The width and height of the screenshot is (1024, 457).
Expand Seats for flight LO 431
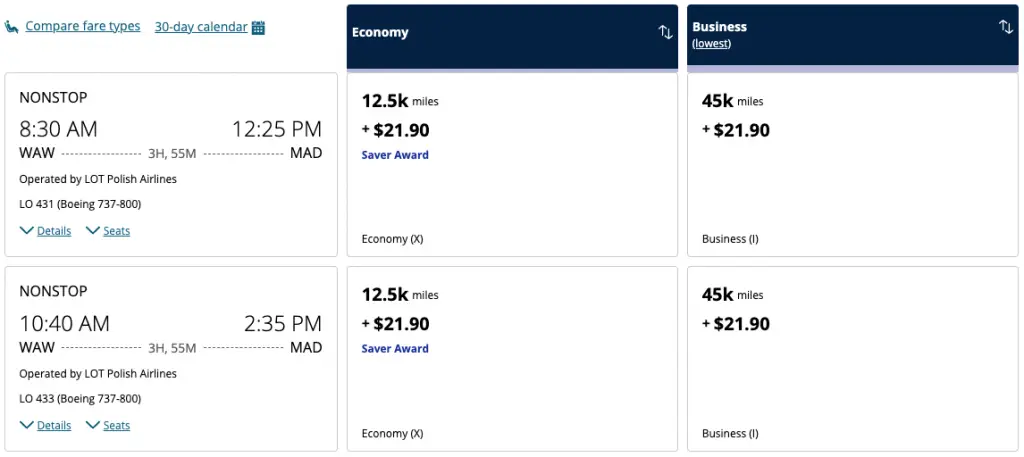(108, 231)
